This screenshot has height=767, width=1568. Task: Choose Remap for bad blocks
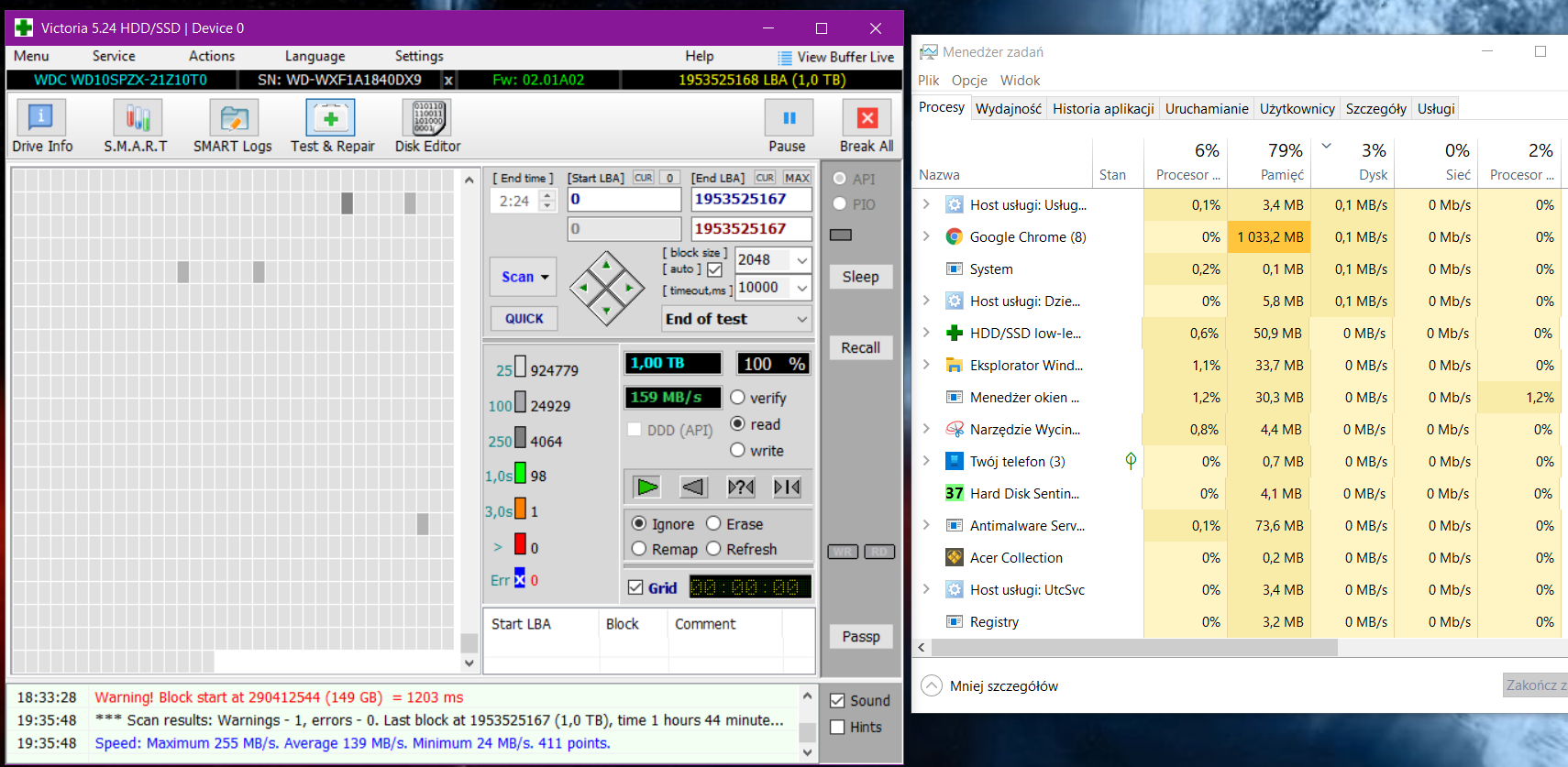click(639, 549)
